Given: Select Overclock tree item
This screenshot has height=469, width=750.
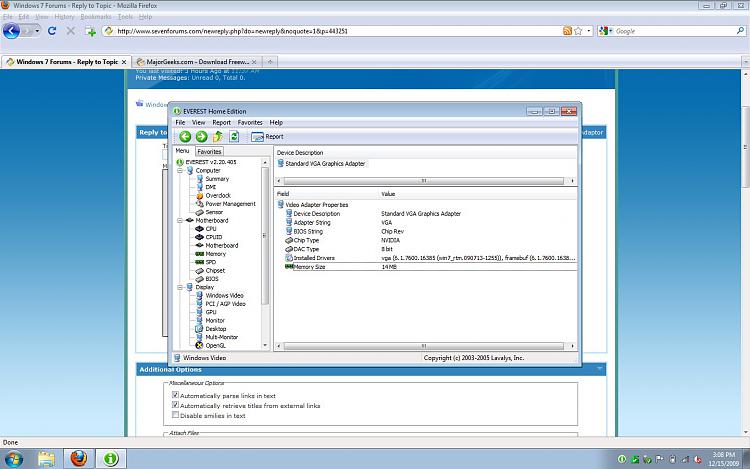Looking at the screenshot, I should pyautogui.click(x=218, y=196).
